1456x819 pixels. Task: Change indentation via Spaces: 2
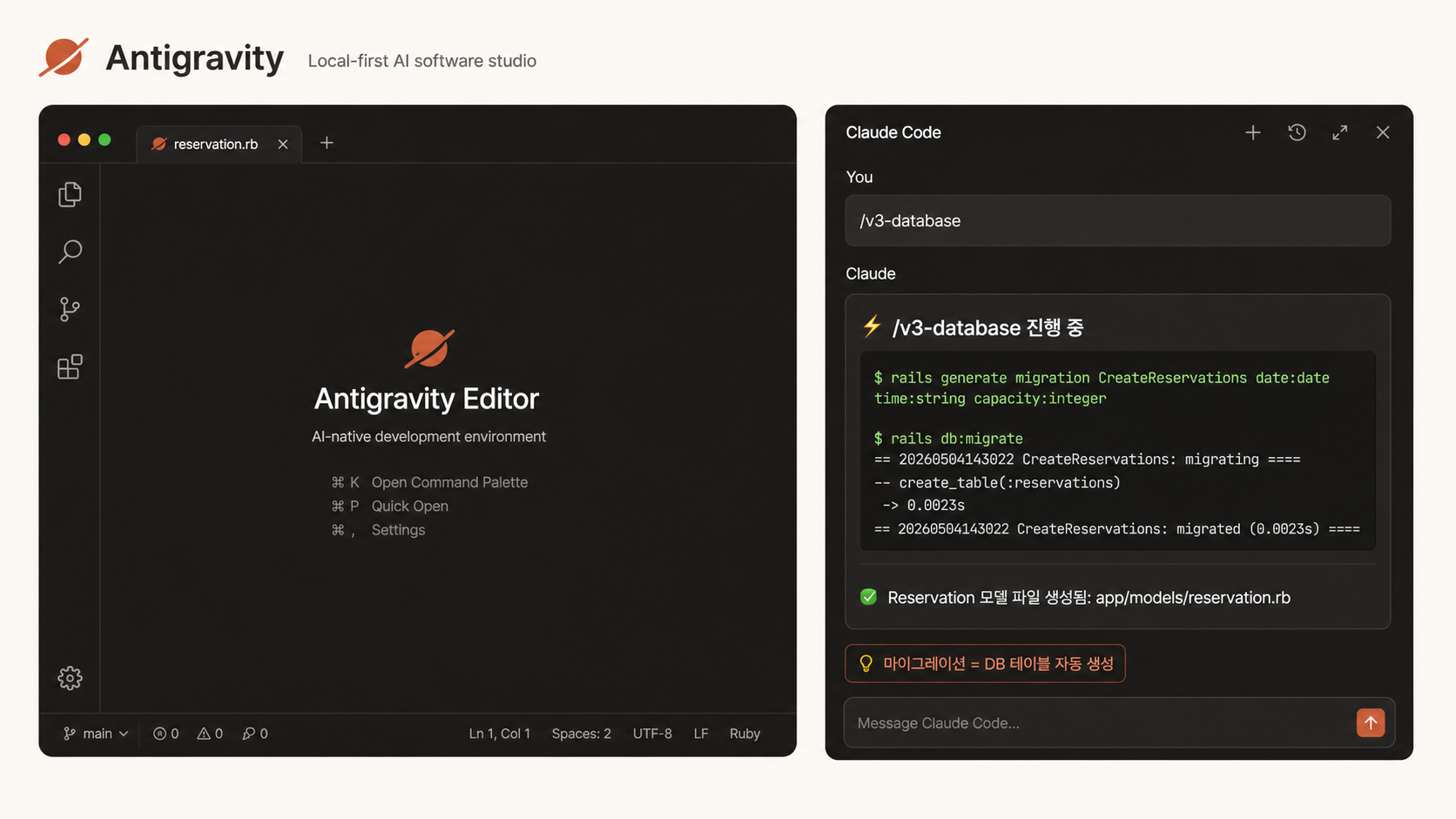(582, 734)
